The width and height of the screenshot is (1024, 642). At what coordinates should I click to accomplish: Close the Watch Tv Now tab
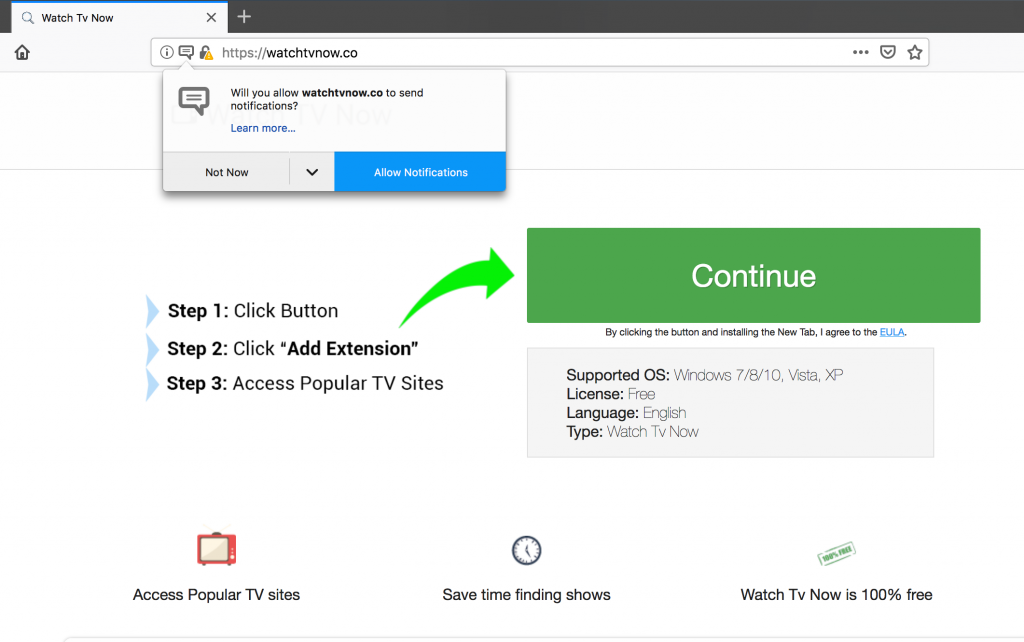(x=211, y=18)
